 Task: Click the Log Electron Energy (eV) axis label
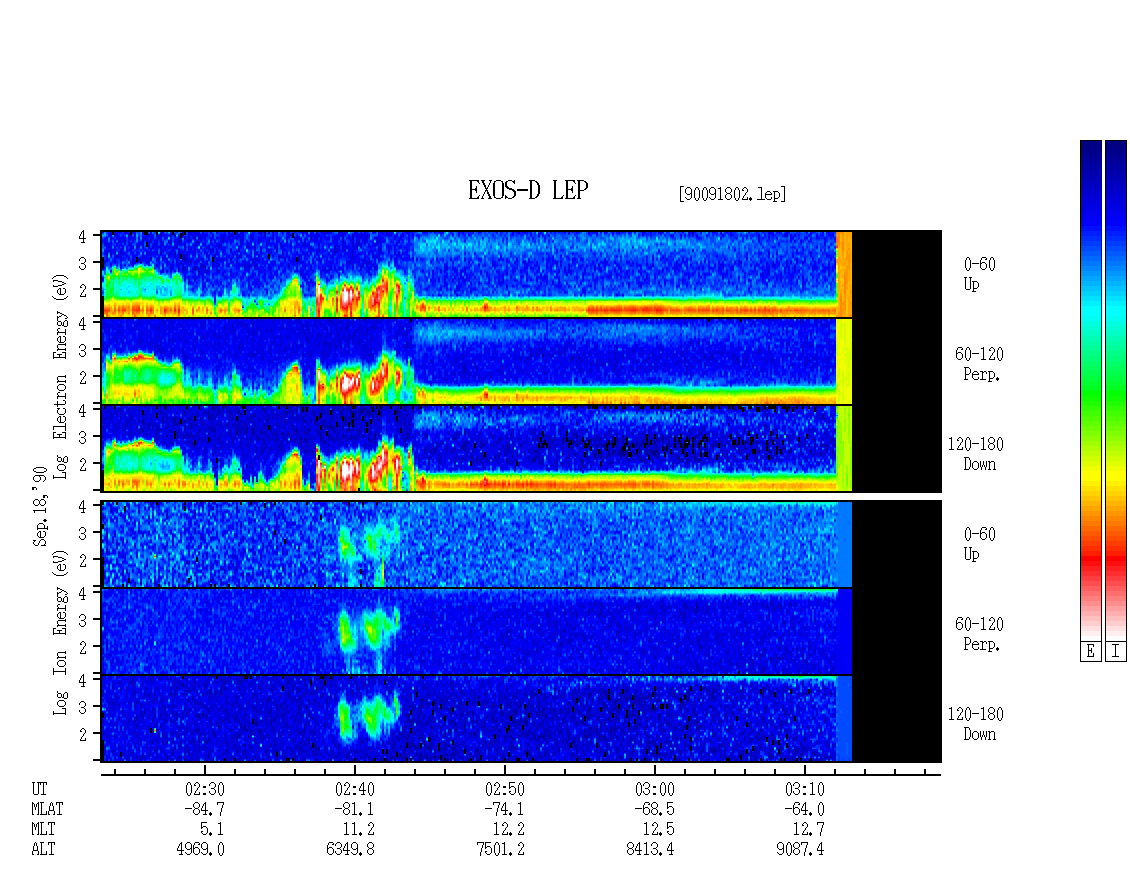[61, 376]
